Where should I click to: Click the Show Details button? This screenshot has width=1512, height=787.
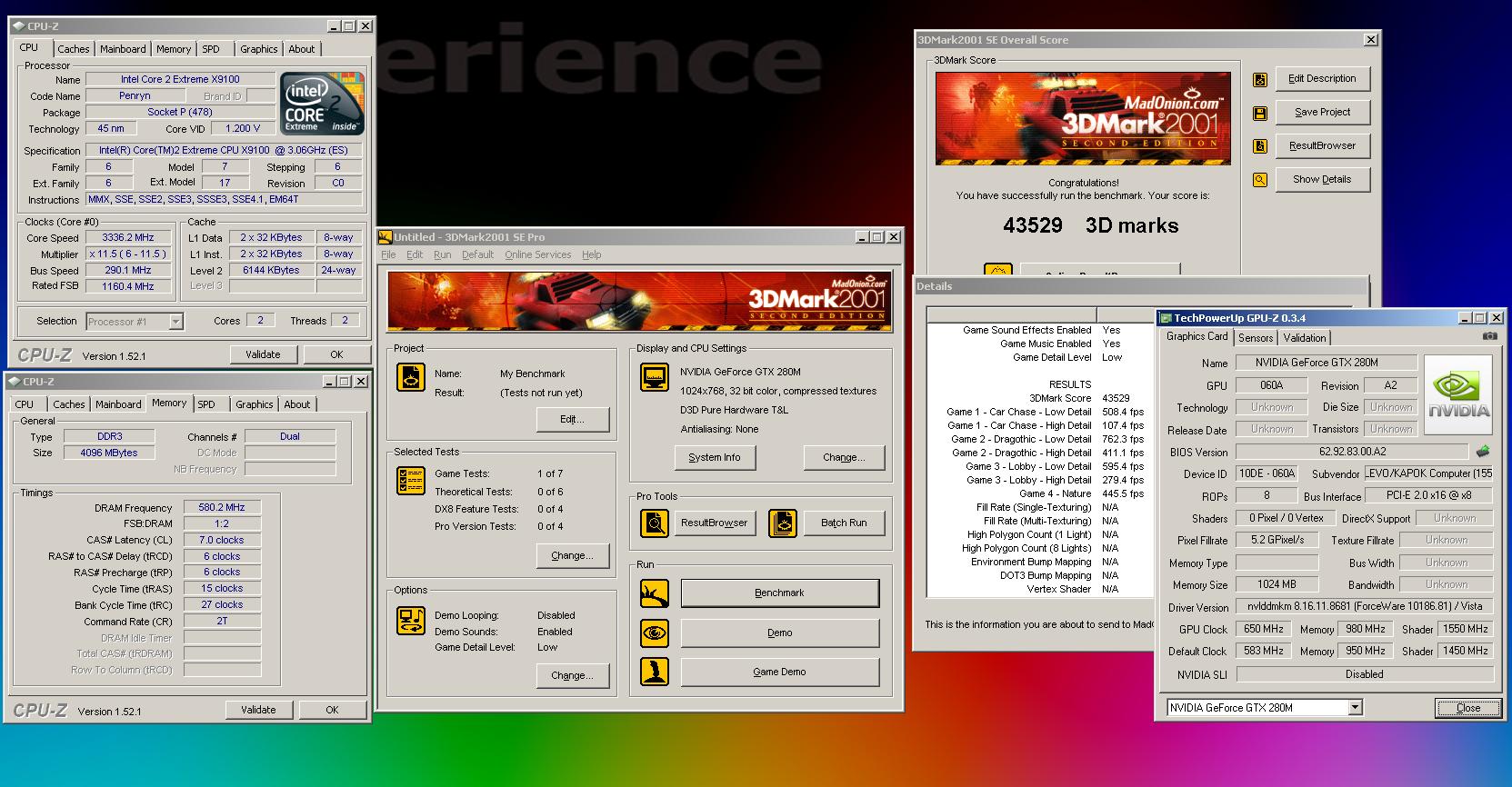[1322, 179]
